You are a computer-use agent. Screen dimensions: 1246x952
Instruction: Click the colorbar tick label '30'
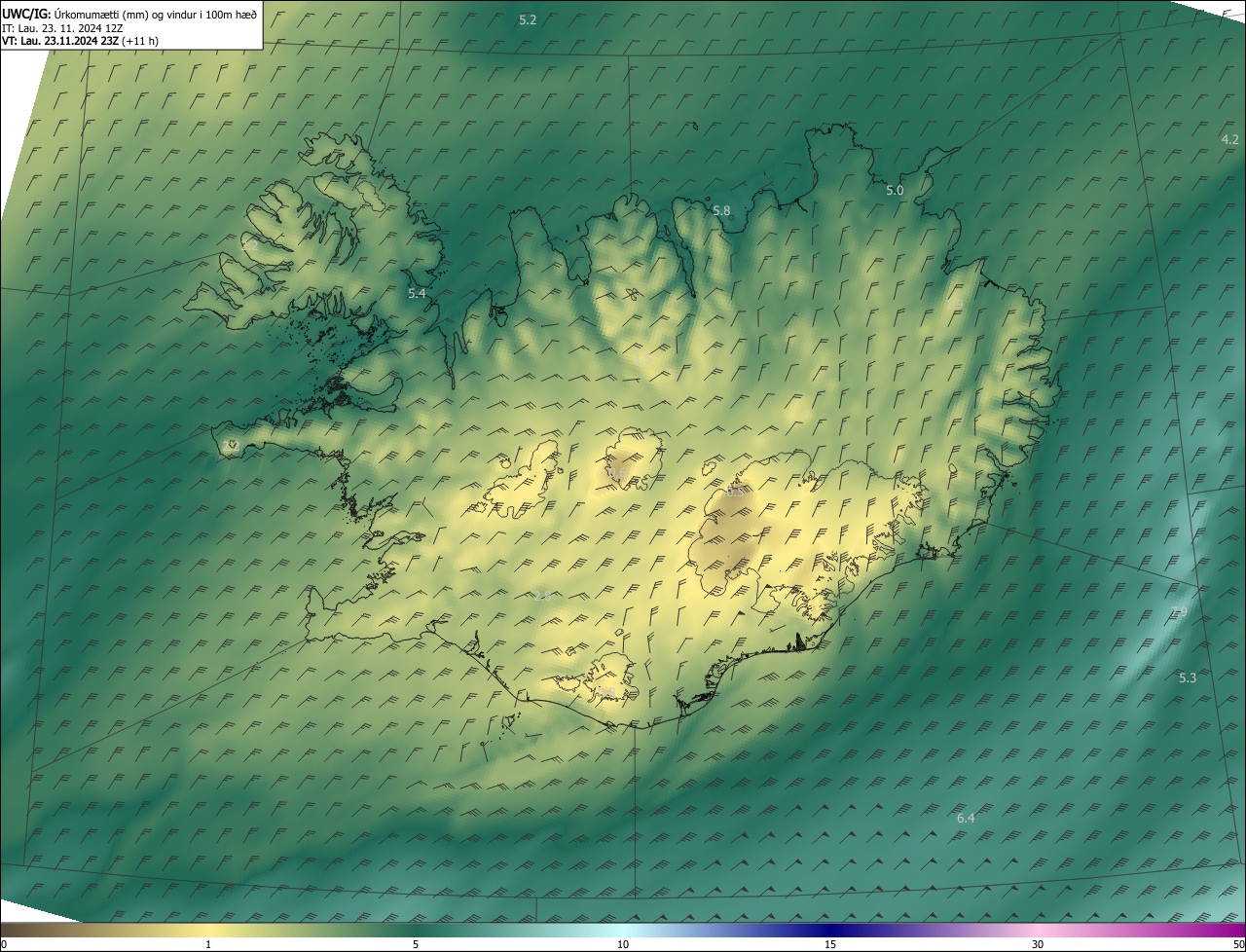[x=1038, y=944]
